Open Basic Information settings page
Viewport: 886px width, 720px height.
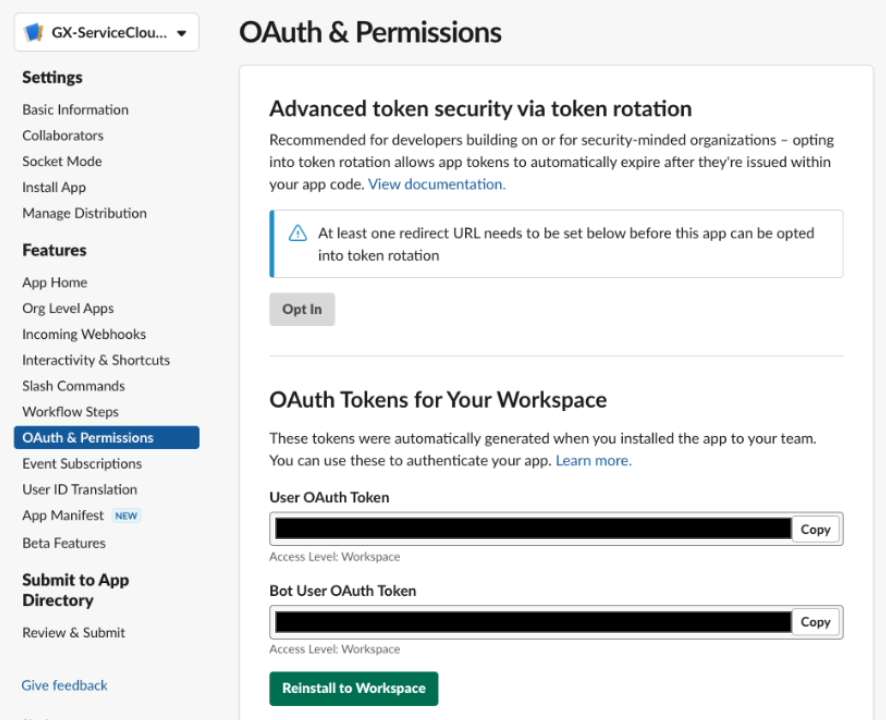coord(75,110)
